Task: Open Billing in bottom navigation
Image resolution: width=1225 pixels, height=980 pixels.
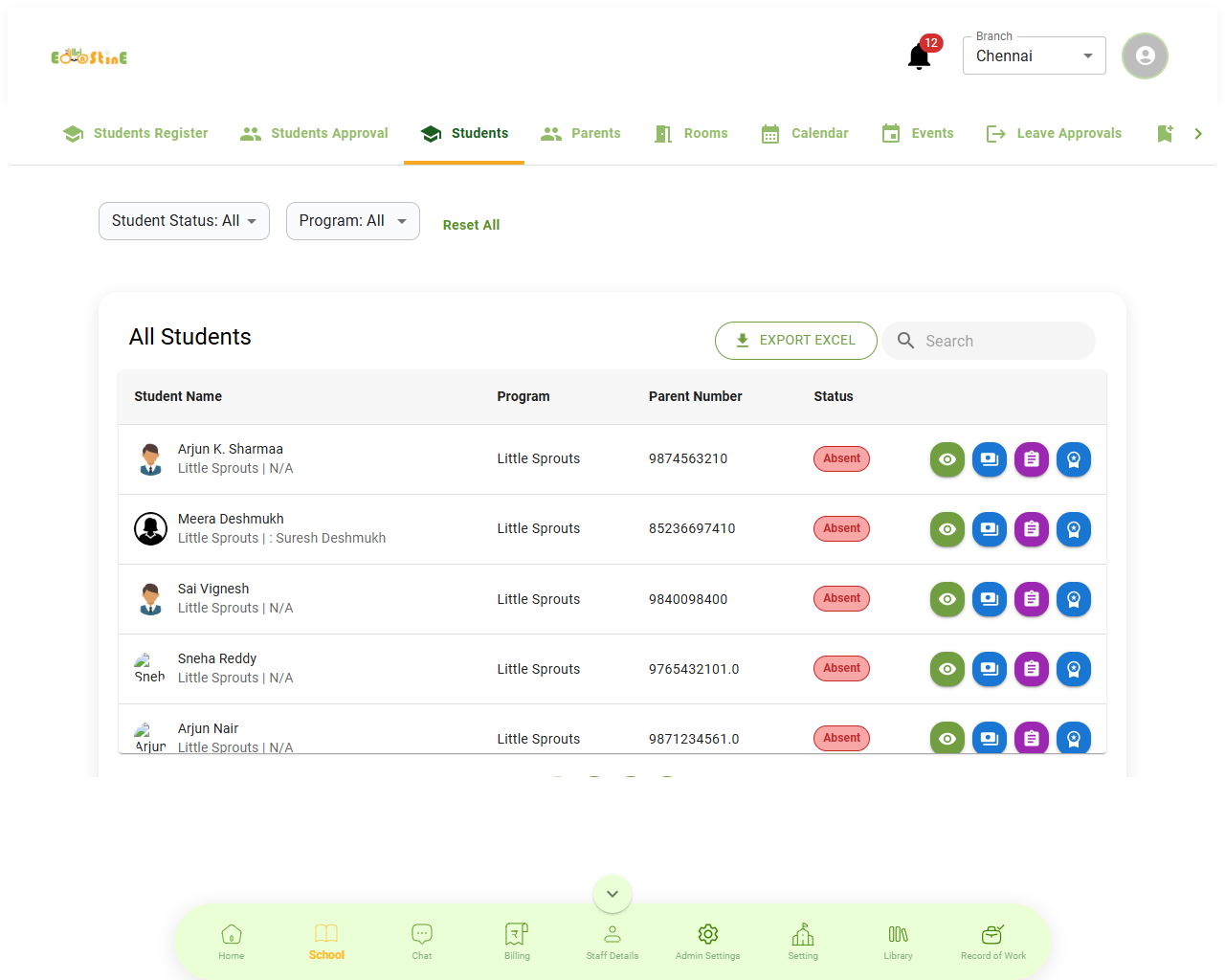Action: pos(517,942)
